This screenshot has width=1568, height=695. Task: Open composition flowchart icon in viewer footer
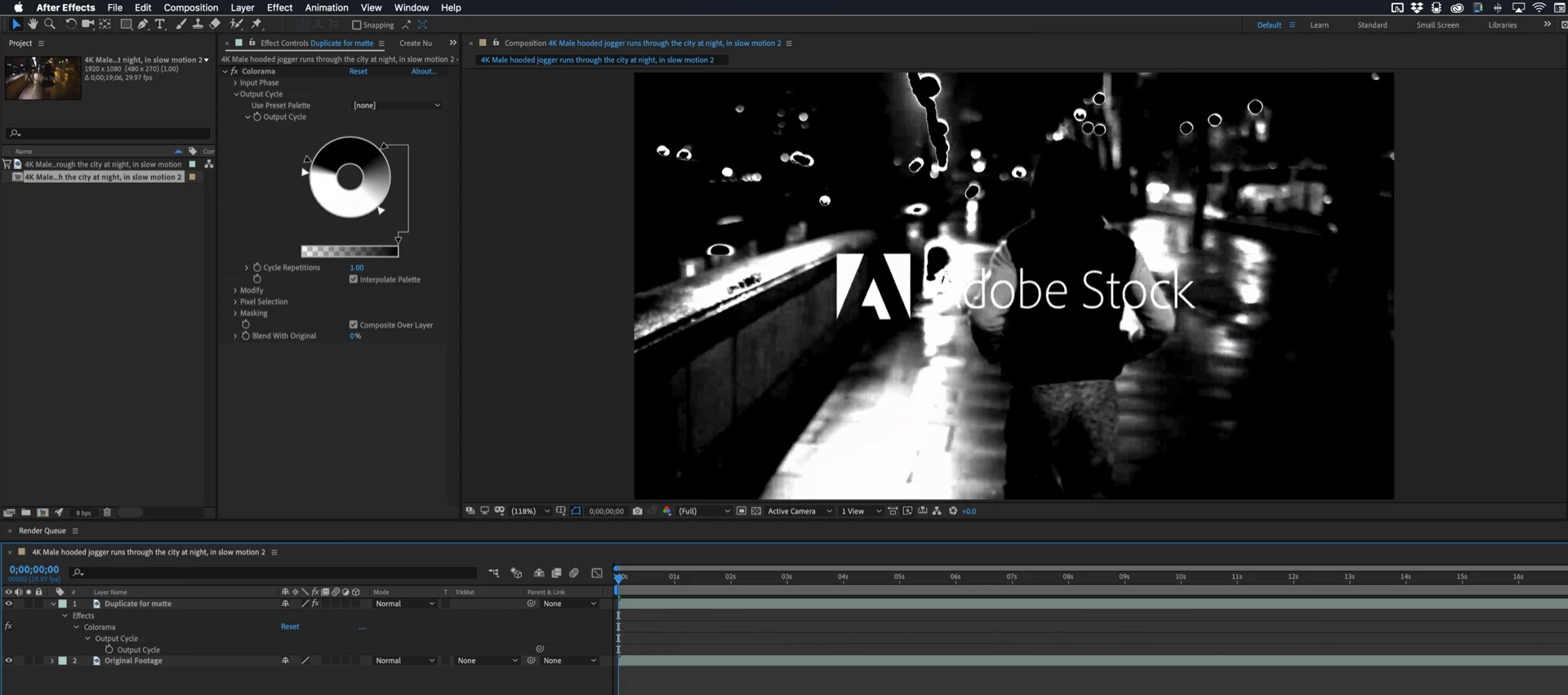[937, 511]
